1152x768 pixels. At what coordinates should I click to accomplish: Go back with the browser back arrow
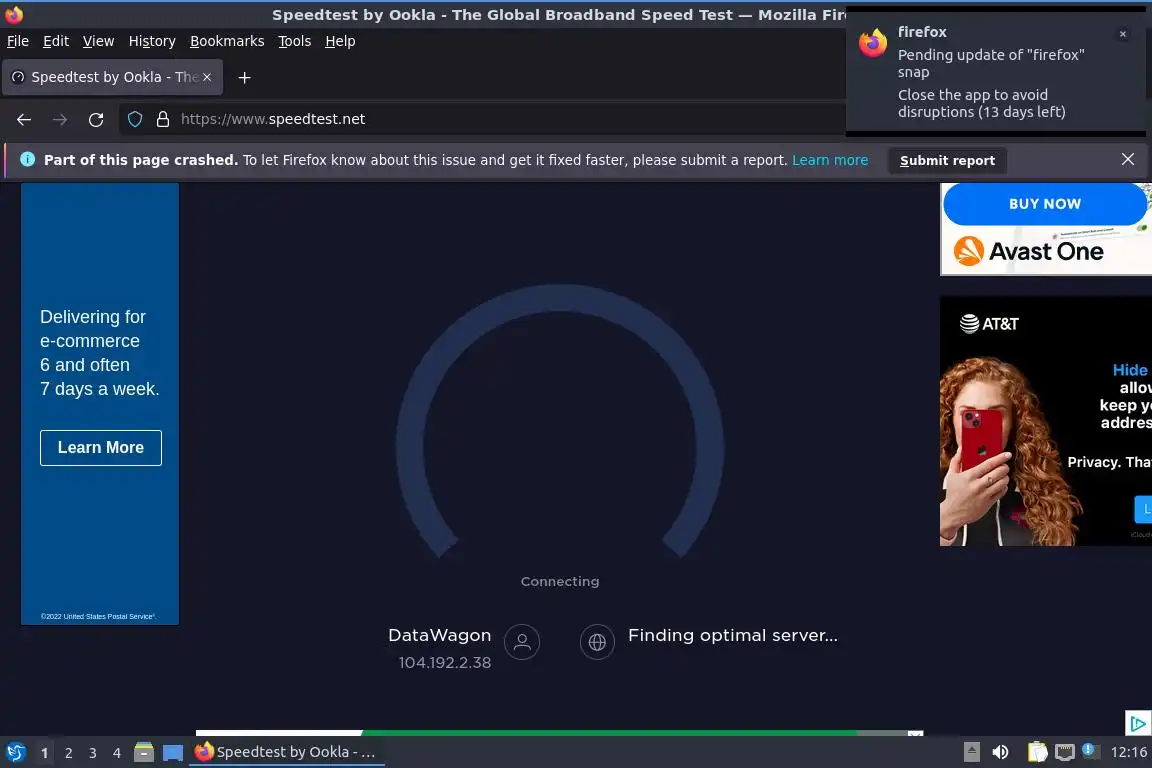tap(24, 119)
